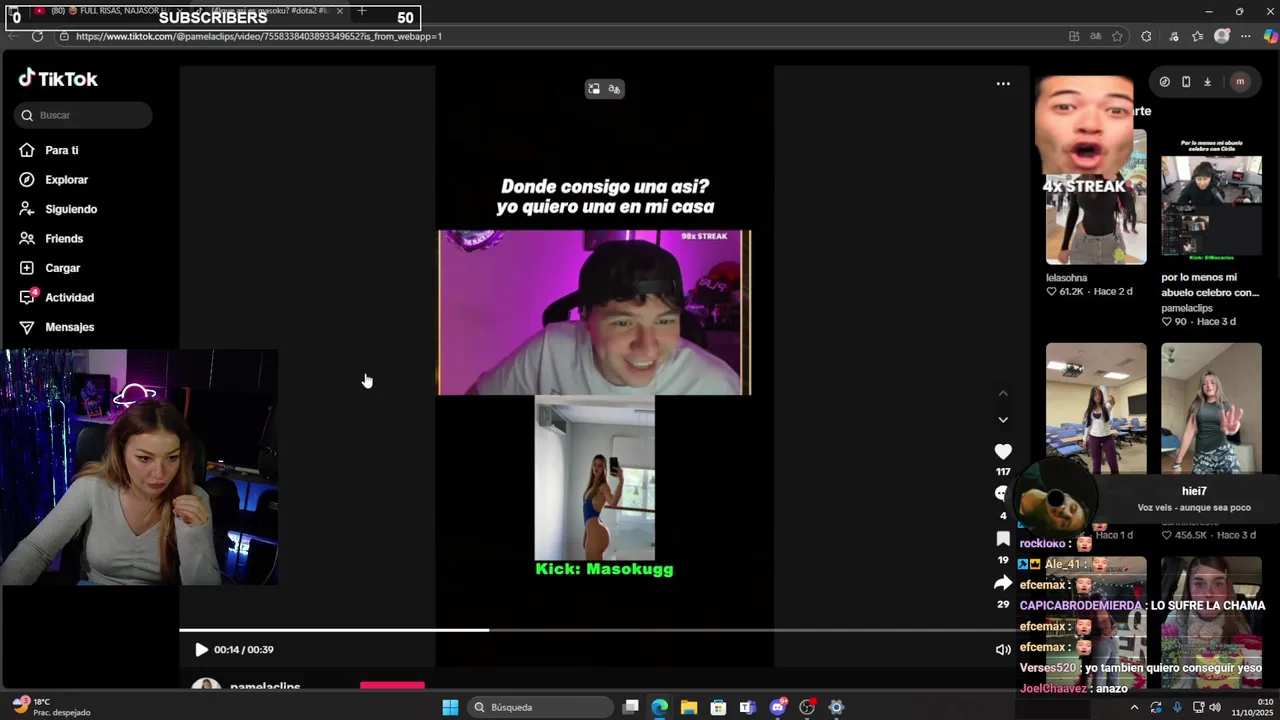Screen dimensions: 1280x720
Task: Like the video with the heart icon
Action: (1003, 452)
